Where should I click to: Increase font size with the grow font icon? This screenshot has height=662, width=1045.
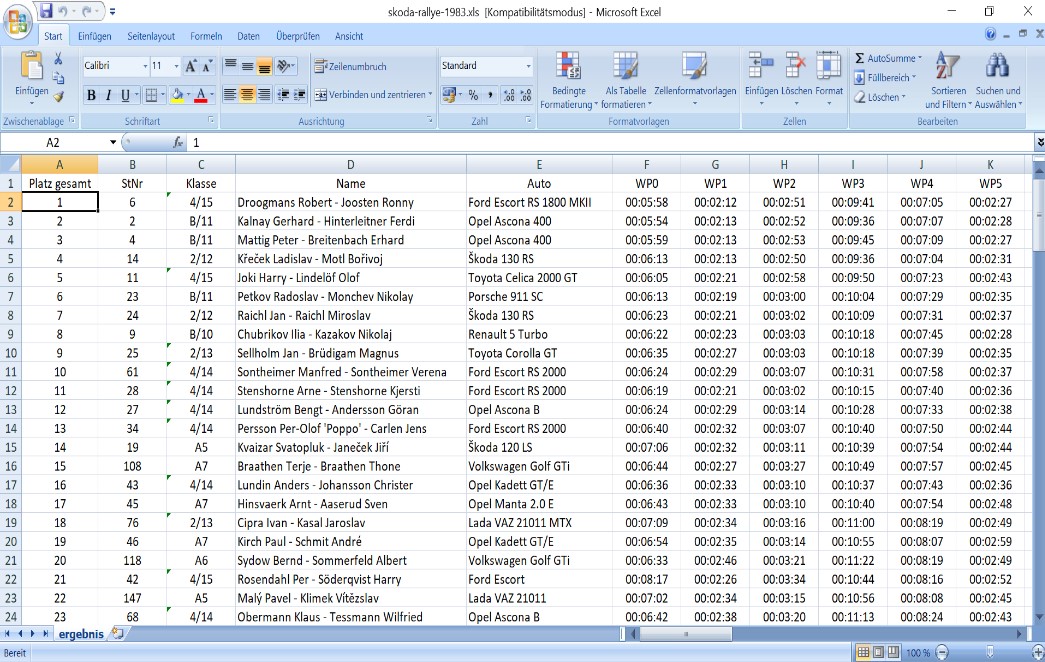pyautogui.click(x=191, y=65)
